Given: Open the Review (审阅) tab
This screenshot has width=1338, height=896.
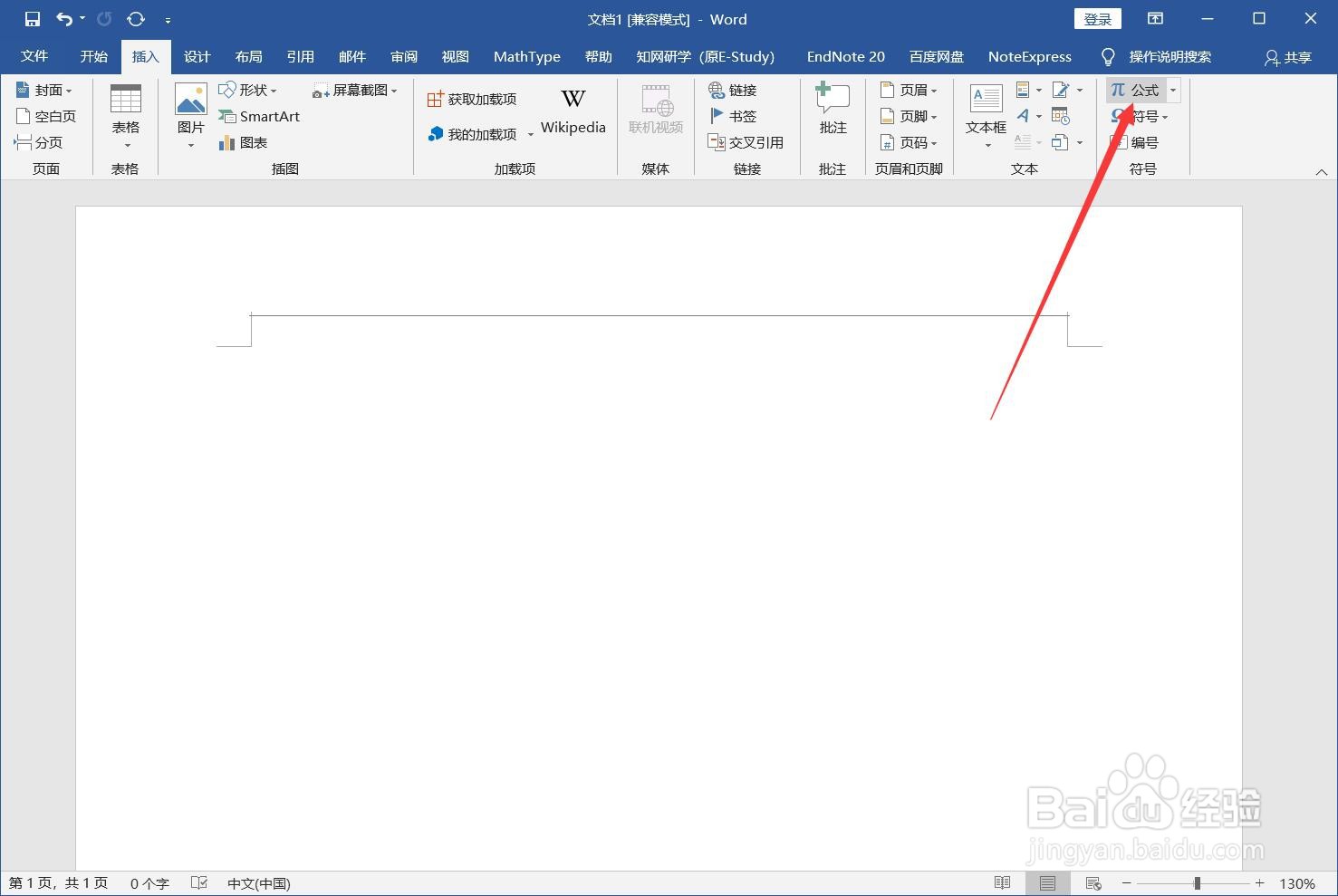Looking at the screenshot, I should pos(403,56).
